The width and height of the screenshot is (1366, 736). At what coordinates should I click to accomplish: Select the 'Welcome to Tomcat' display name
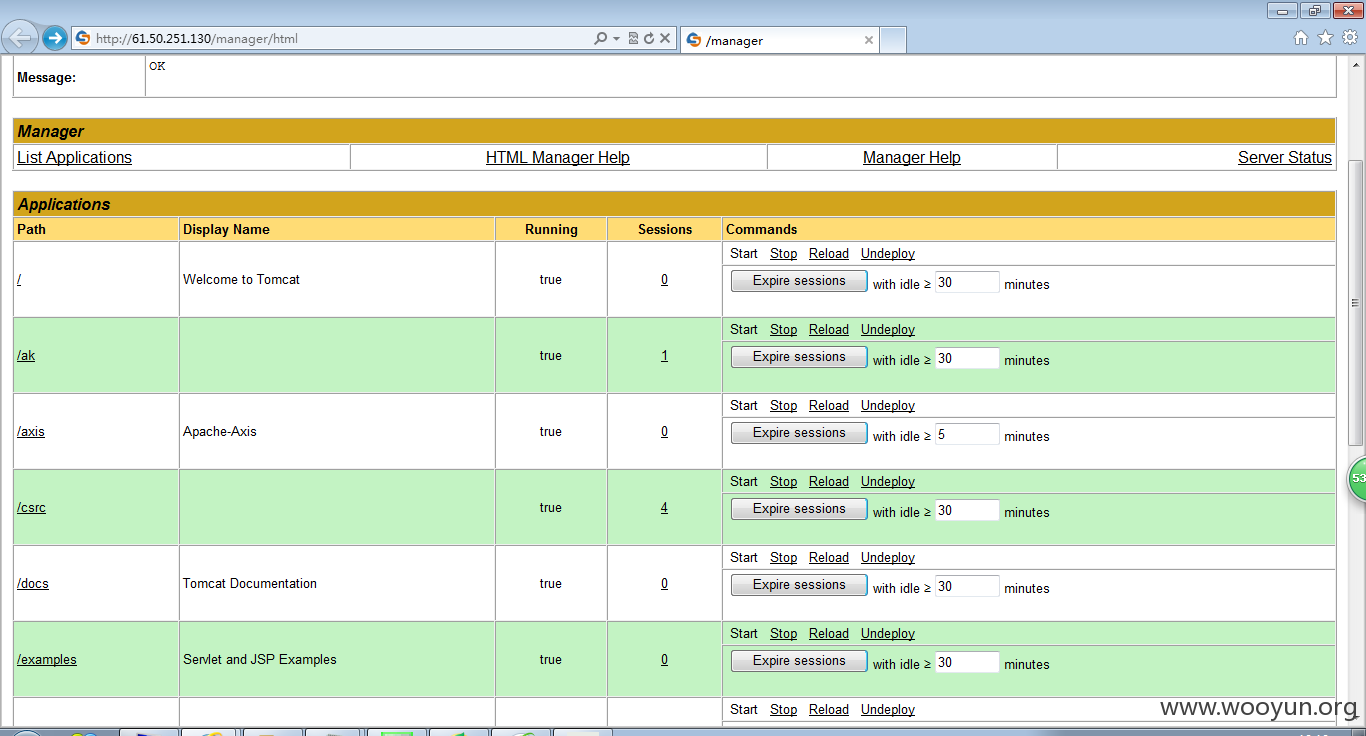click(241, 280)
